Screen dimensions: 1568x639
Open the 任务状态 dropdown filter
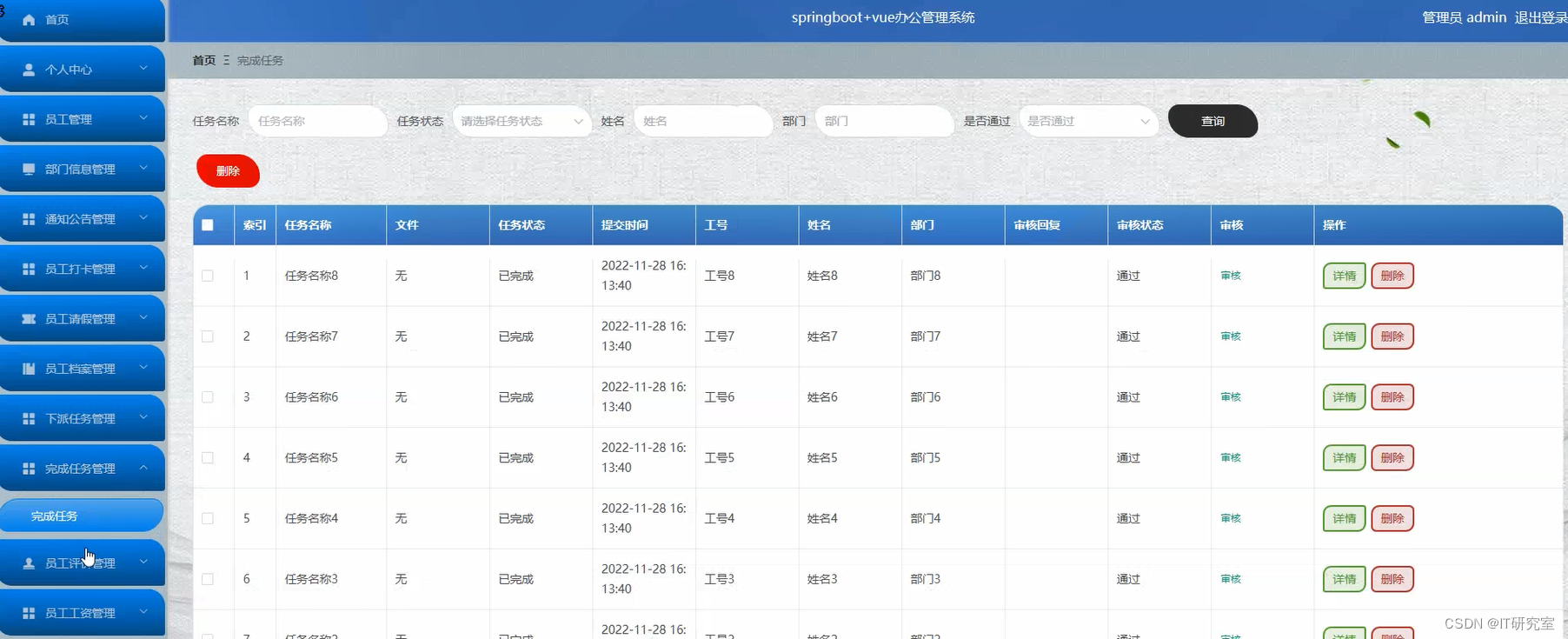[522, 121]
